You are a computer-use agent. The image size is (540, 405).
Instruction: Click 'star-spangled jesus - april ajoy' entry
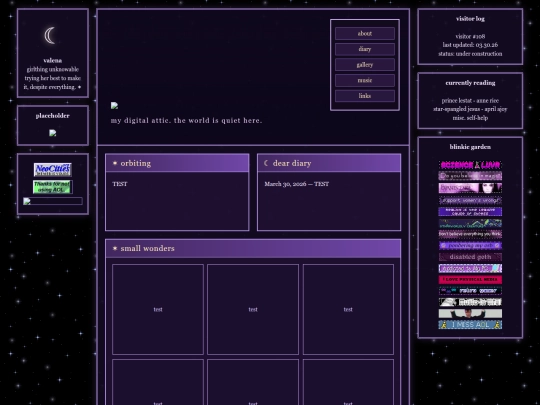[x=470, y=109]
